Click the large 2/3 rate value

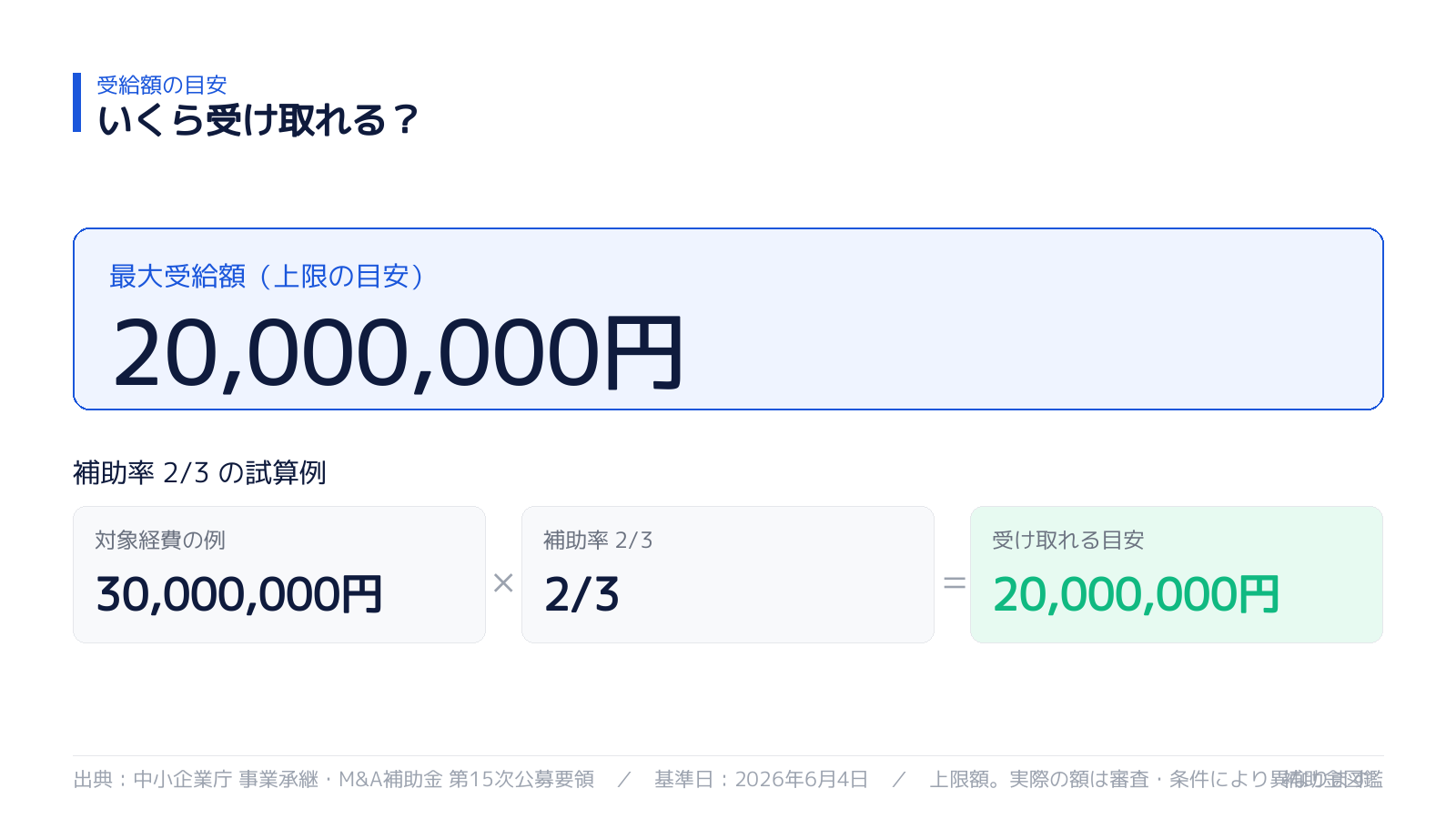[581, 594]
